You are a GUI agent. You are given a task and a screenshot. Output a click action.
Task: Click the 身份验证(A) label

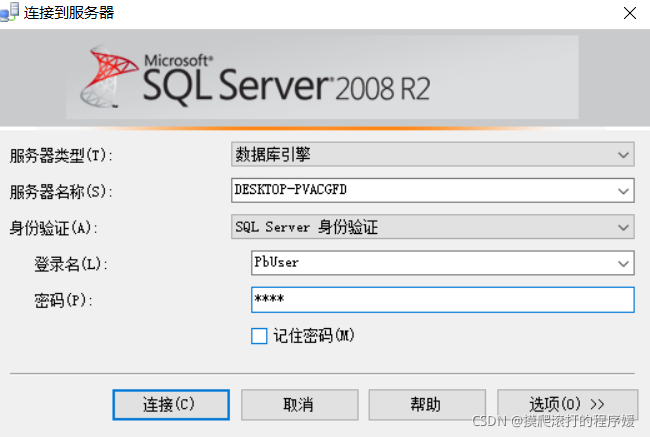(x=53, y=228)
